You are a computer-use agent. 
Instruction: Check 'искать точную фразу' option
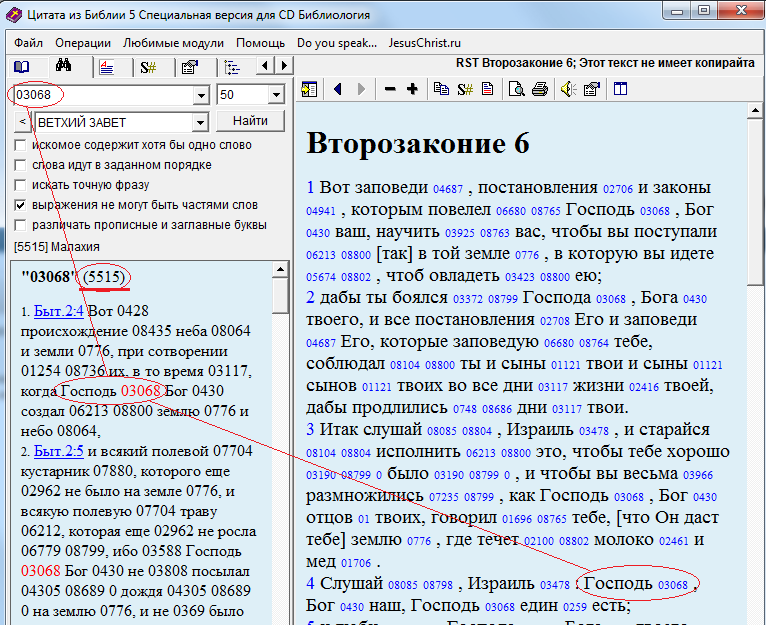tap(21, 185)
